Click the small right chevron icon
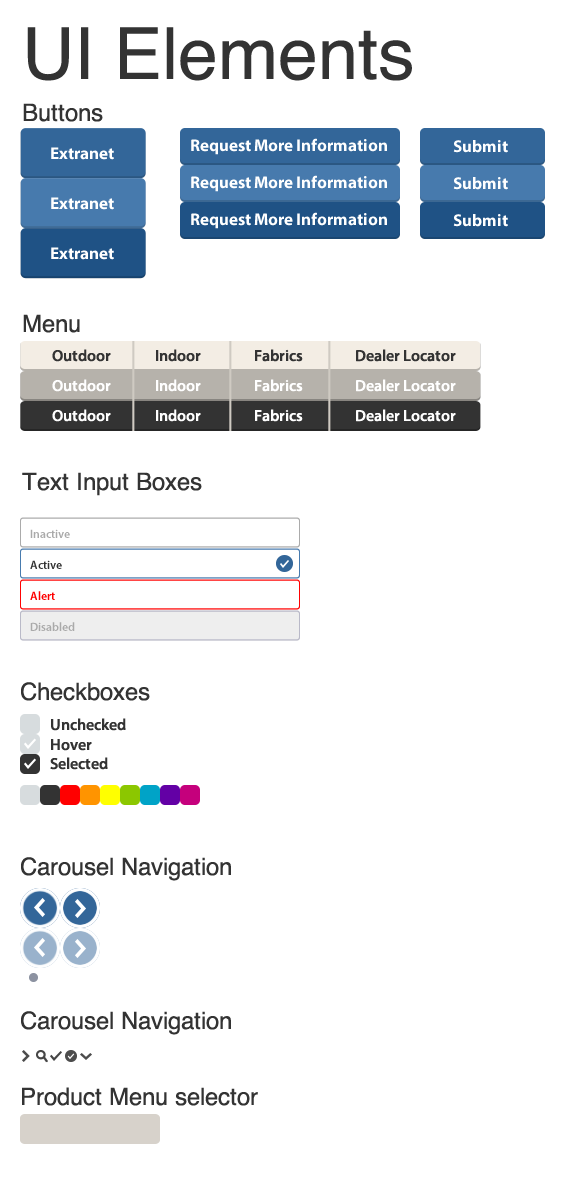The image size is (580, 1181). click(26, 1056)
